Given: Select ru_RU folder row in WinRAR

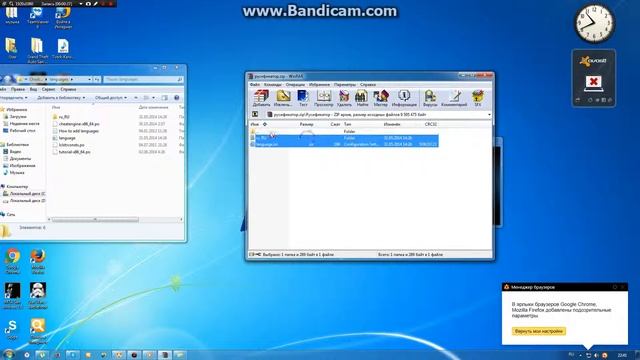Looking at the screenshot, I should (345, 138).
